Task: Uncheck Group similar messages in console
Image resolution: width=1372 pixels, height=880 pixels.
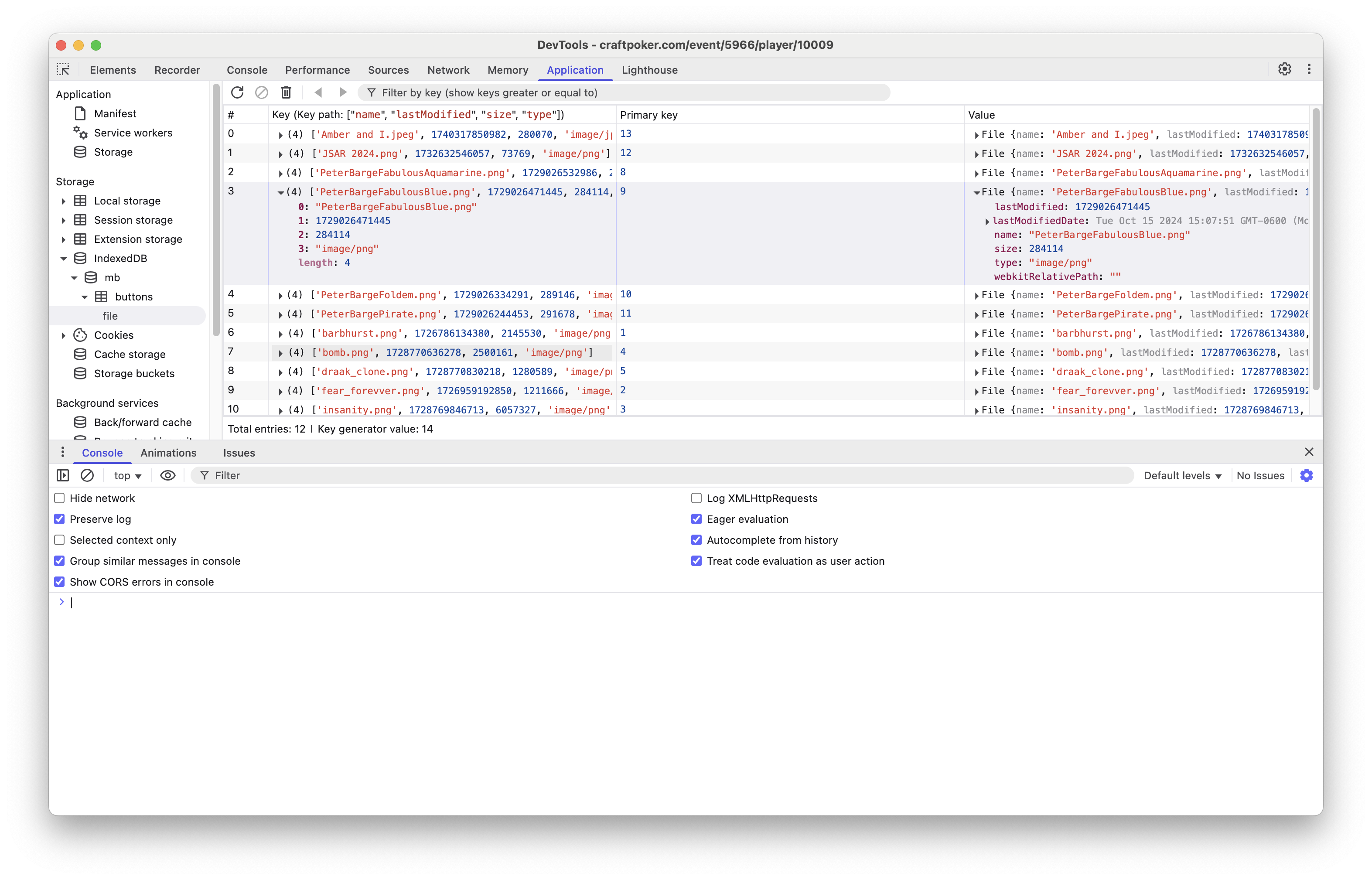Action: (x=59, y=561)
